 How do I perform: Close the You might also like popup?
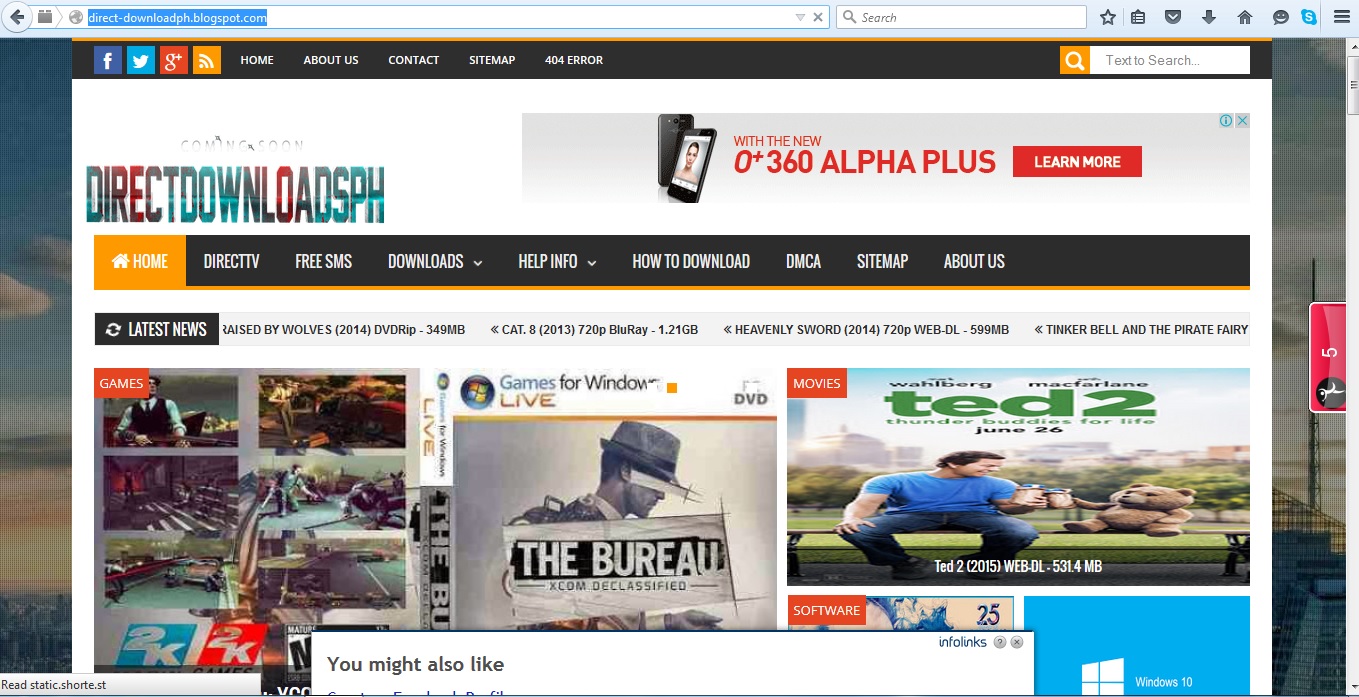[1017, 642]
